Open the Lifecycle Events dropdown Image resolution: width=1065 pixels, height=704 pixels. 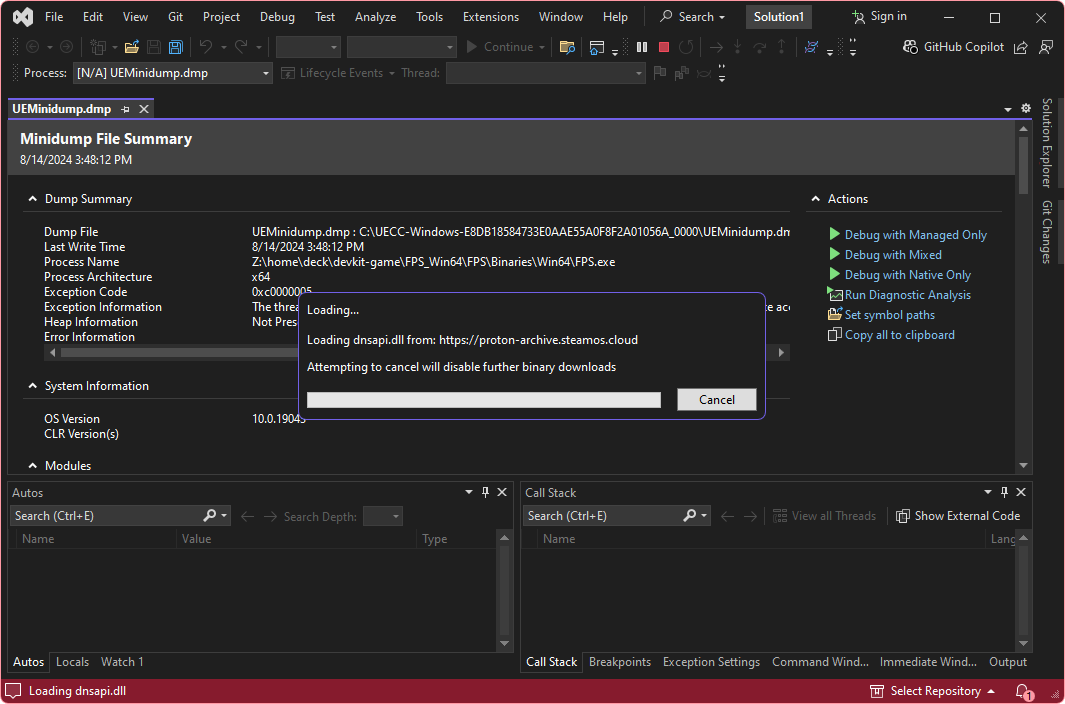point(338,73)
